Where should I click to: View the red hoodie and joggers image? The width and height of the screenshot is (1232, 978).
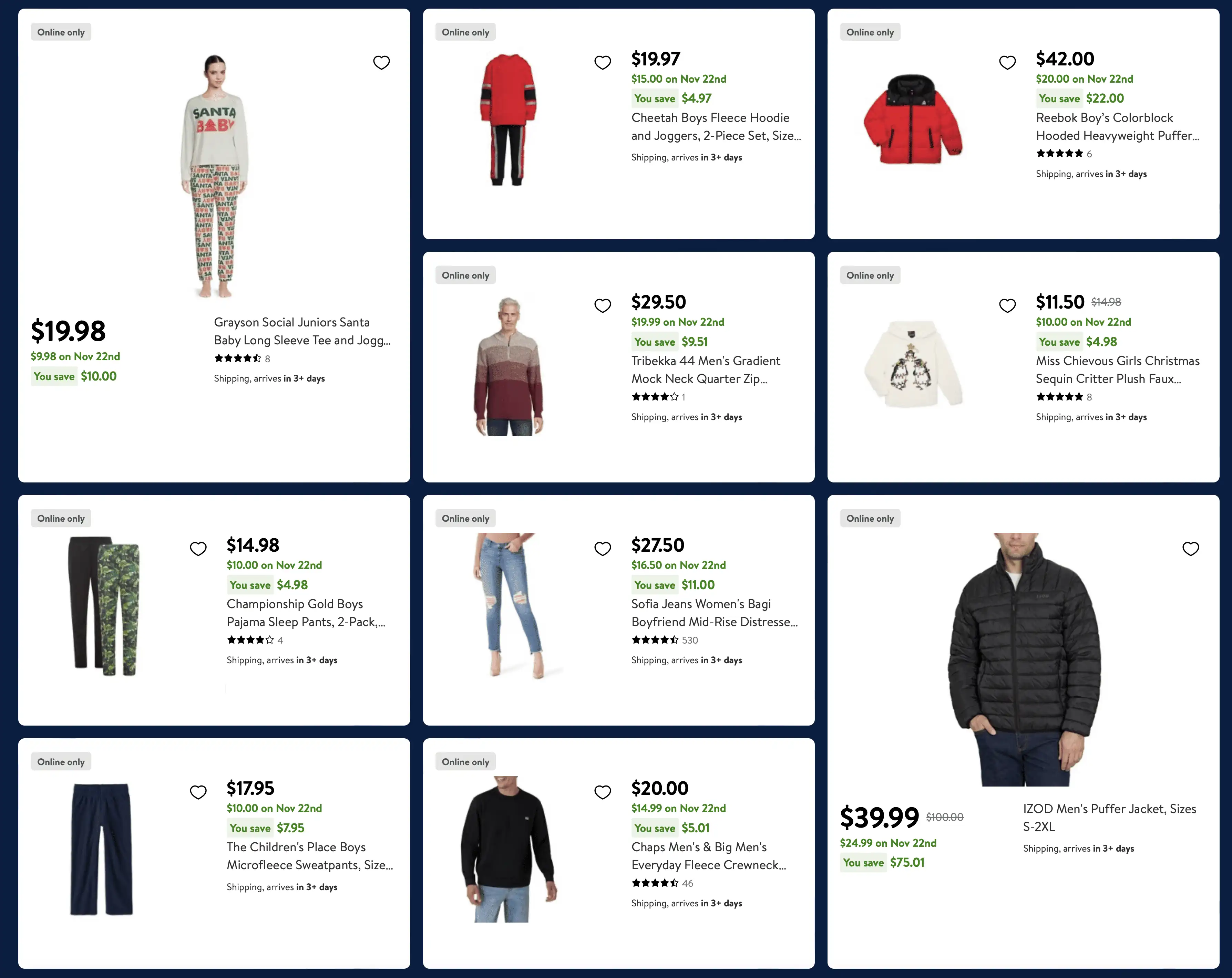tap(508, 119)
